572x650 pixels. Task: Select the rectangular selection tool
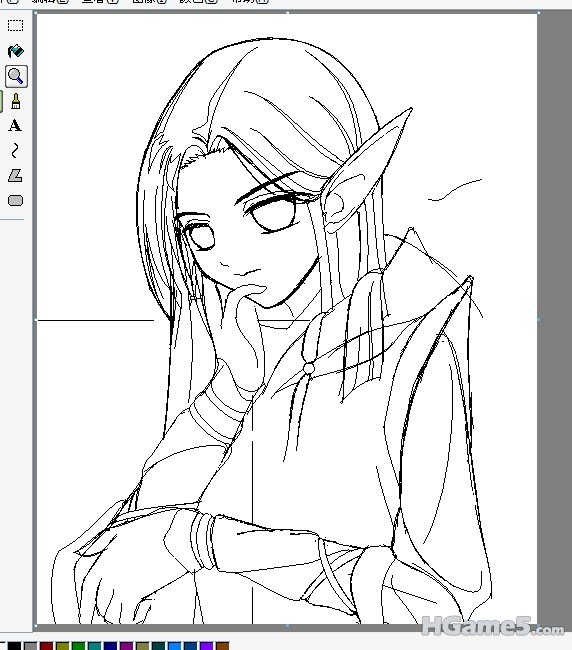[15, 26]
